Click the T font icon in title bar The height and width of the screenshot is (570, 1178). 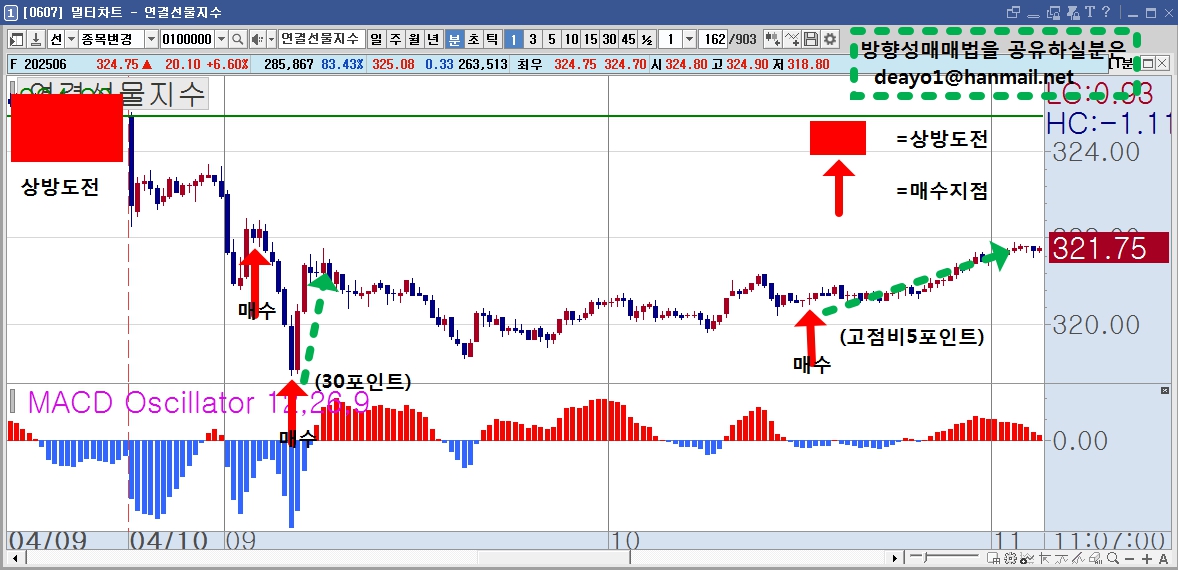1090,12
